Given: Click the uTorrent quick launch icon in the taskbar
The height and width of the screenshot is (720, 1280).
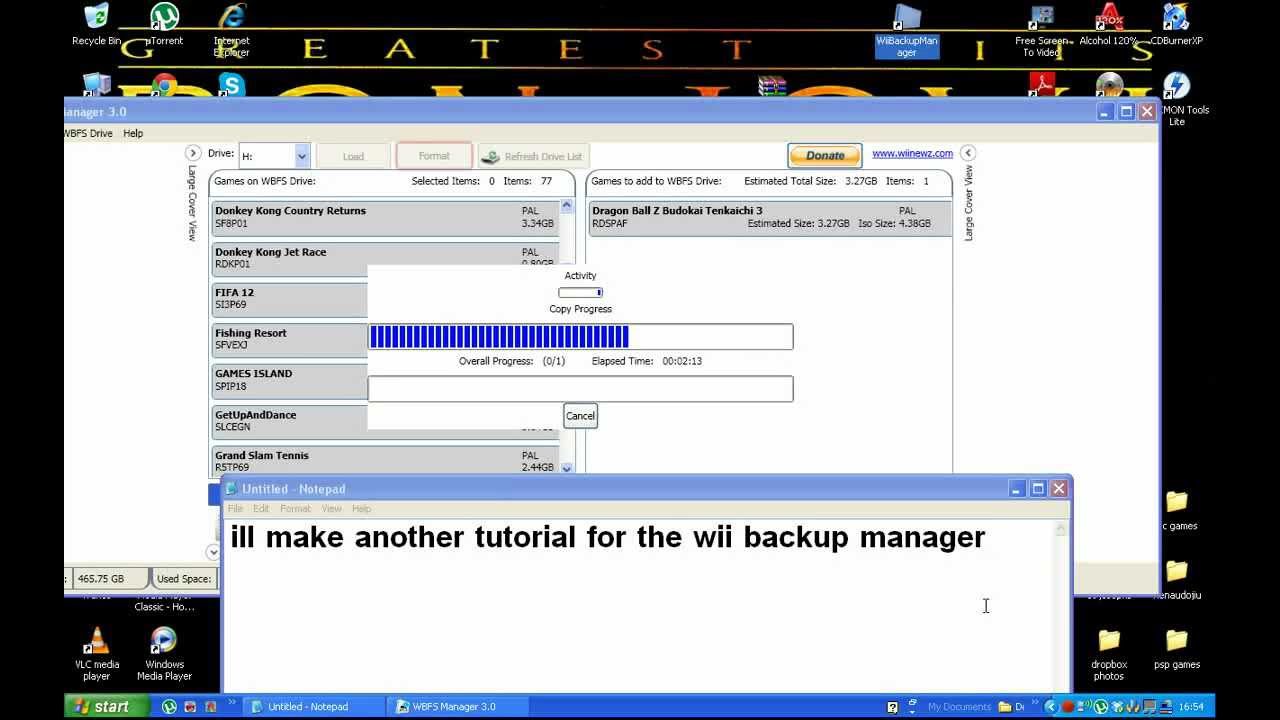Looking at the screenshot, I should (x=170, y=706).
